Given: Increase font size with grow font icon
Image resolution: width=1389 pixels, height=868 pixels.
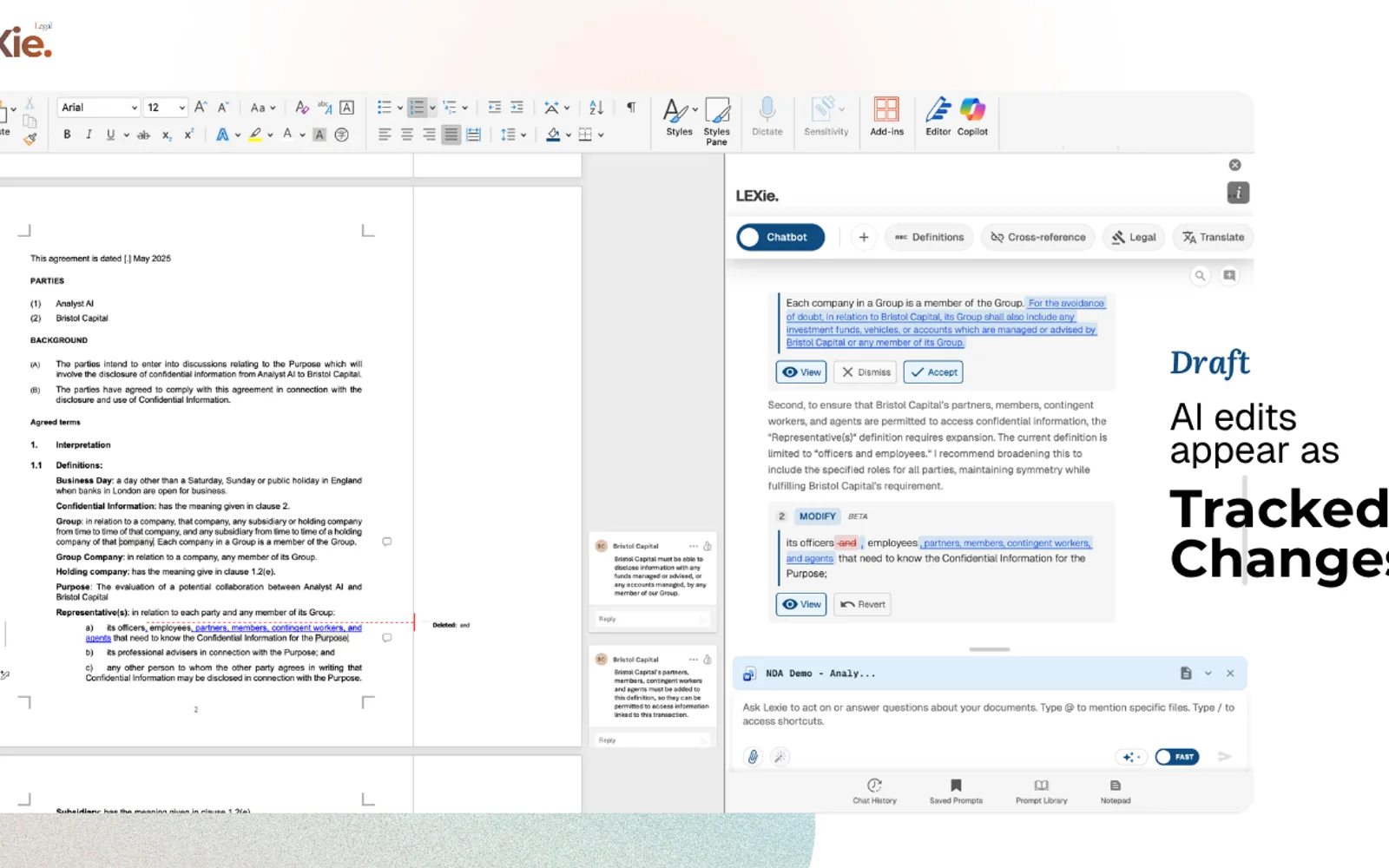Looking at the screenshot, I should 201,108.
